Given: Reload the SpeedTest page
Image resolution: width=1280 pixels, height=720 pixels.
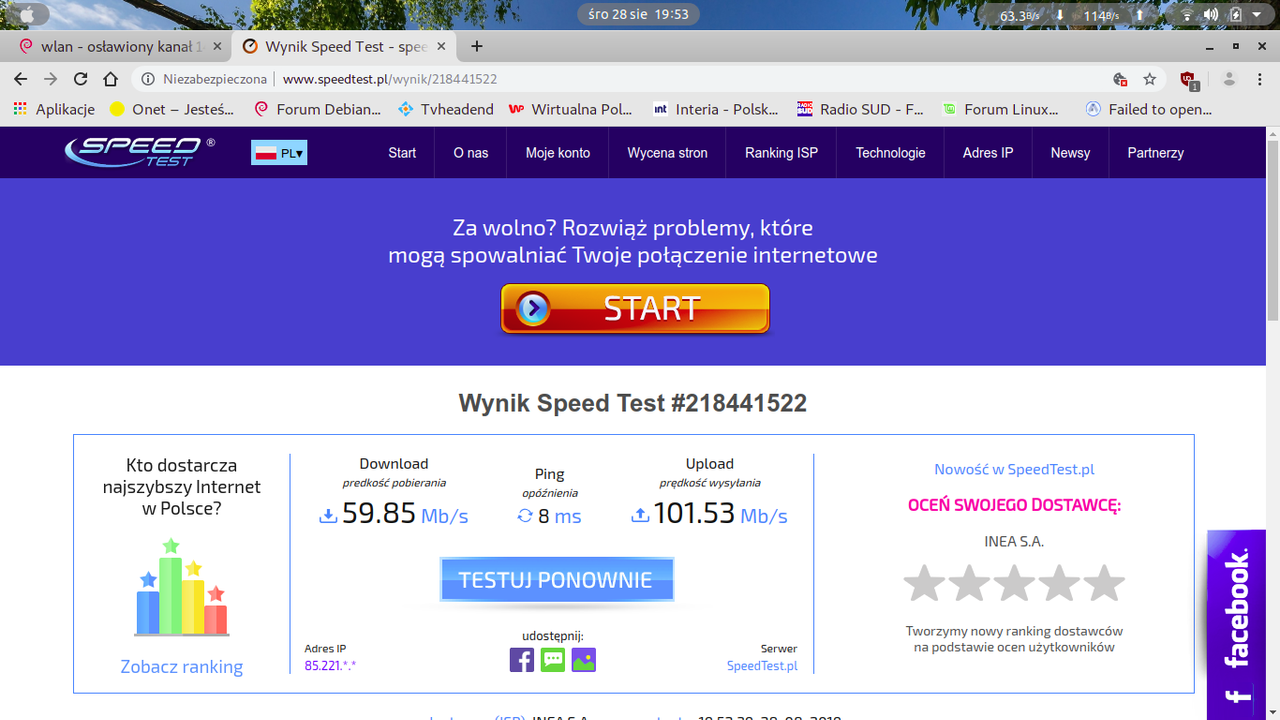Looking at the screenshot, I should 81,79.
